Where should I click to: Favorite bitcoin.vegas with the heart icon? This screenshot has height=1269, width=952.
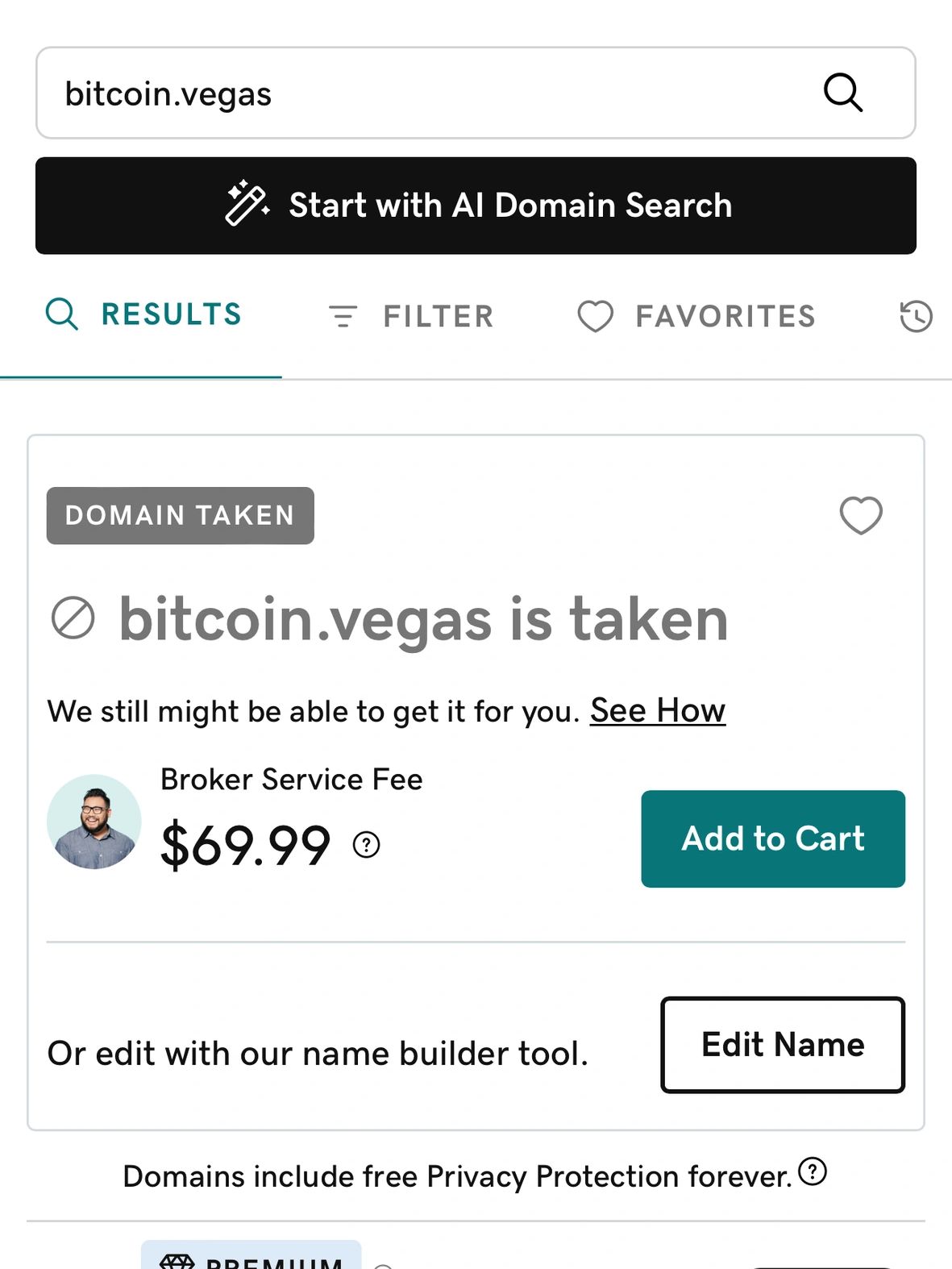pyautogui.click(x=861, y=515)
